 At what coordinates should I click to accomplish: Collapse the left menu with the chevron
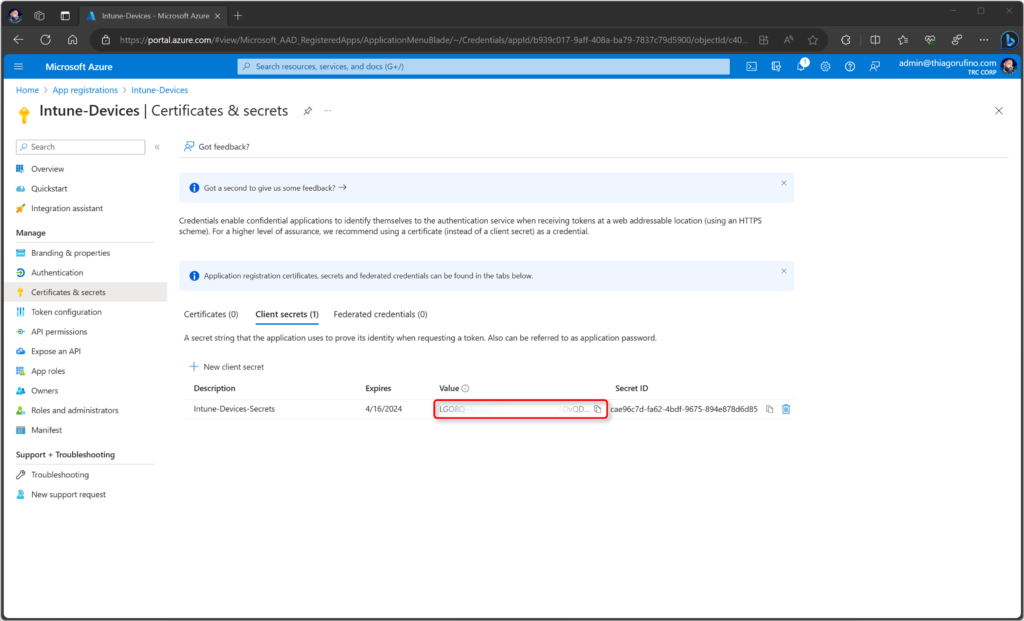[158, 146]
